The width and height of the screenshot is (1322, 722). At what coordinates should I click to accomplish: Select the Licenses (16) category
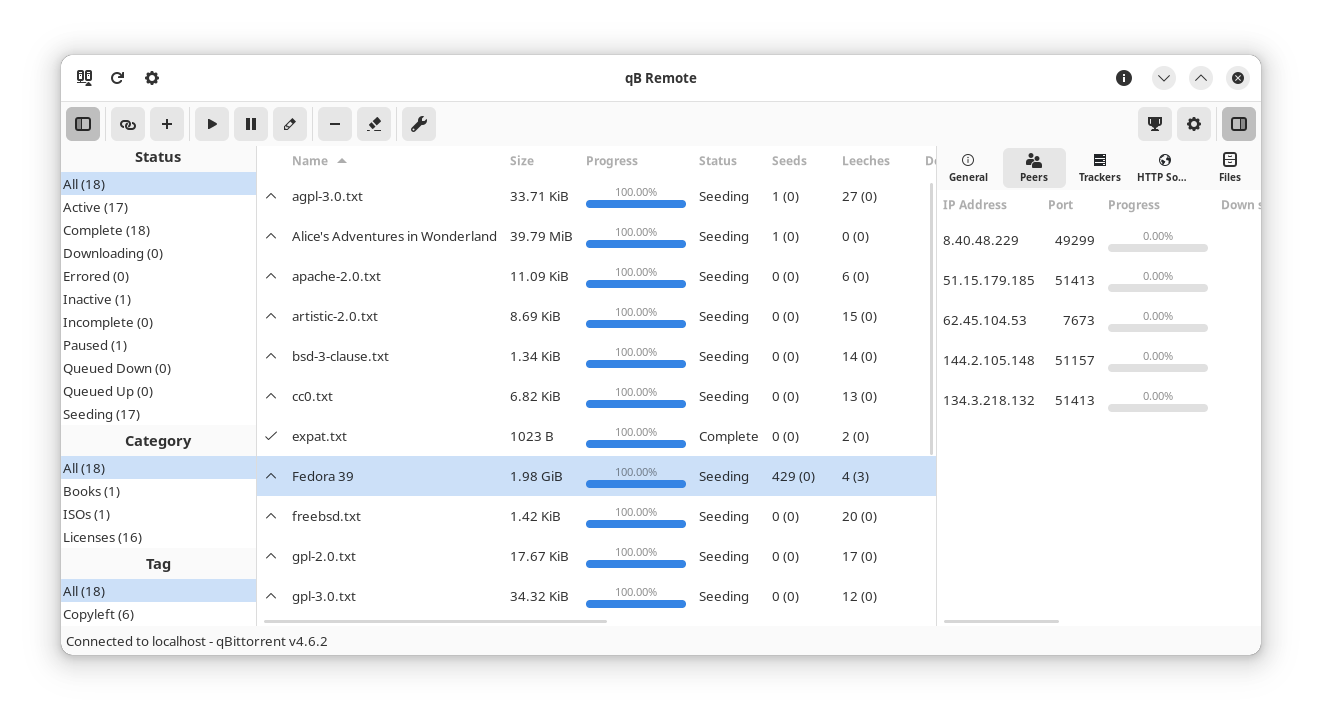click(102, 537)
